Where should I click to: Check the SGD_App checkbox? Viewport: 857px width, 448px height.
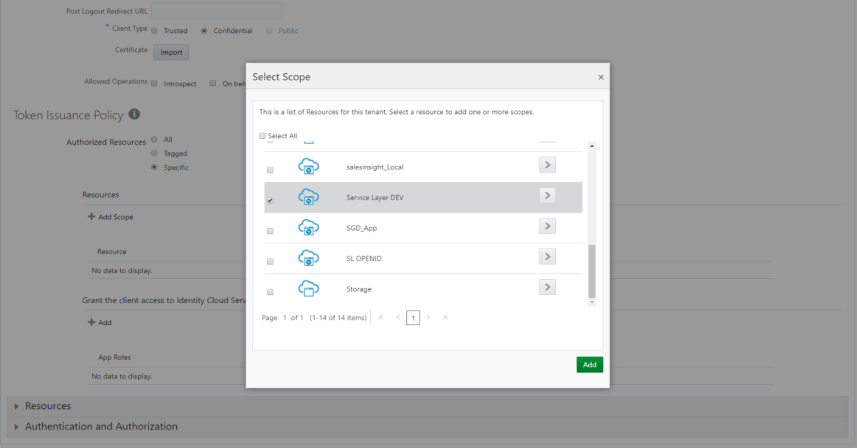(x=270, y=231)
